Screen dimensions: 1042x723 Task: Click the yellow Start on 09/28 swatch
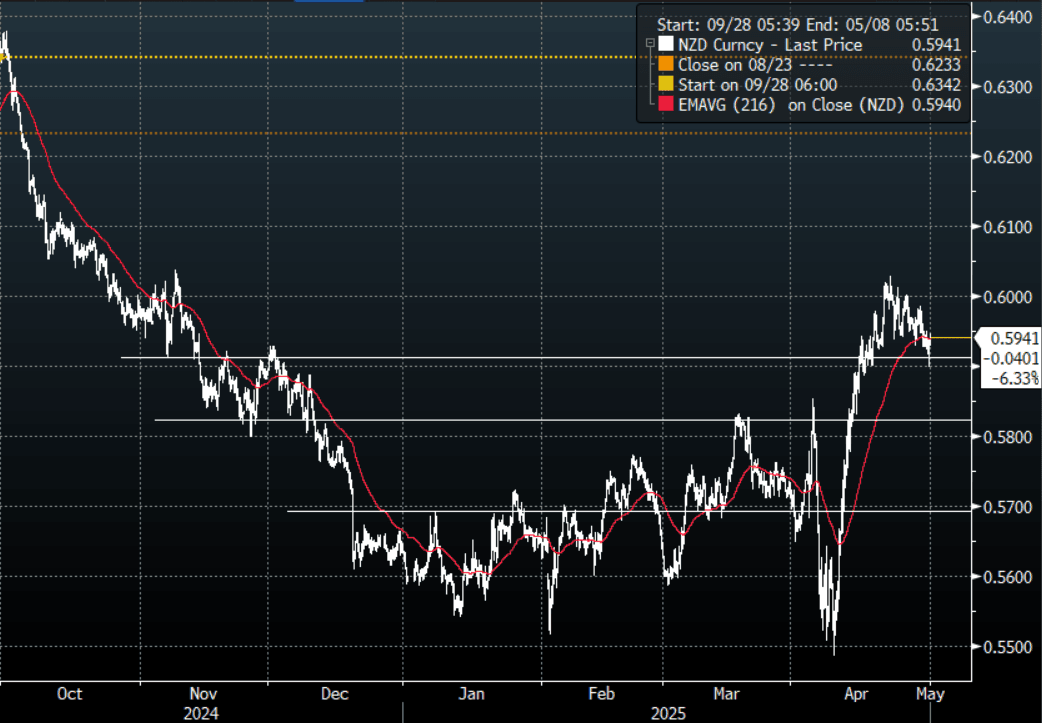click(666, 85)
